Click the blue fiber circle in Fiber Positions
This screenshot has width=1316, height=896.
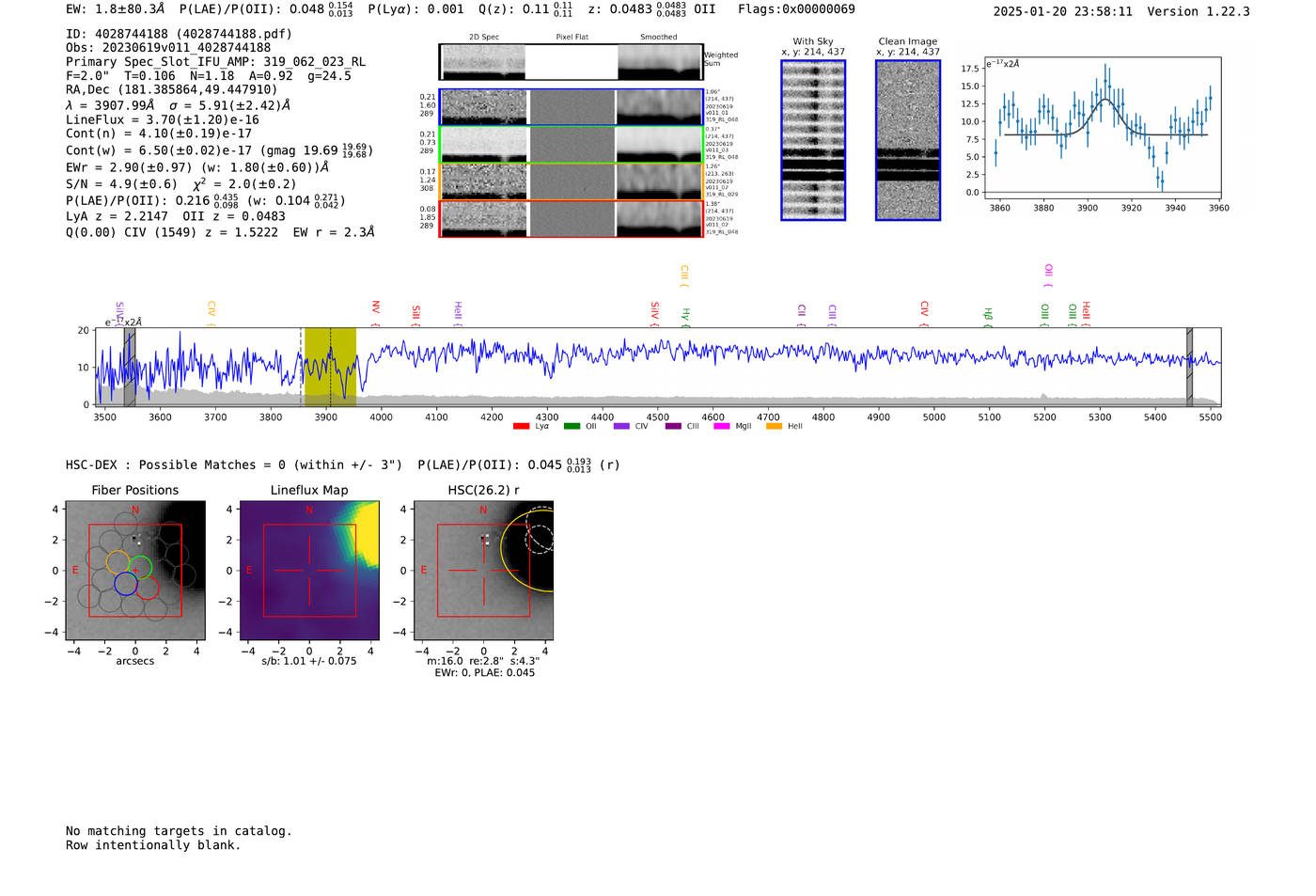126,584
